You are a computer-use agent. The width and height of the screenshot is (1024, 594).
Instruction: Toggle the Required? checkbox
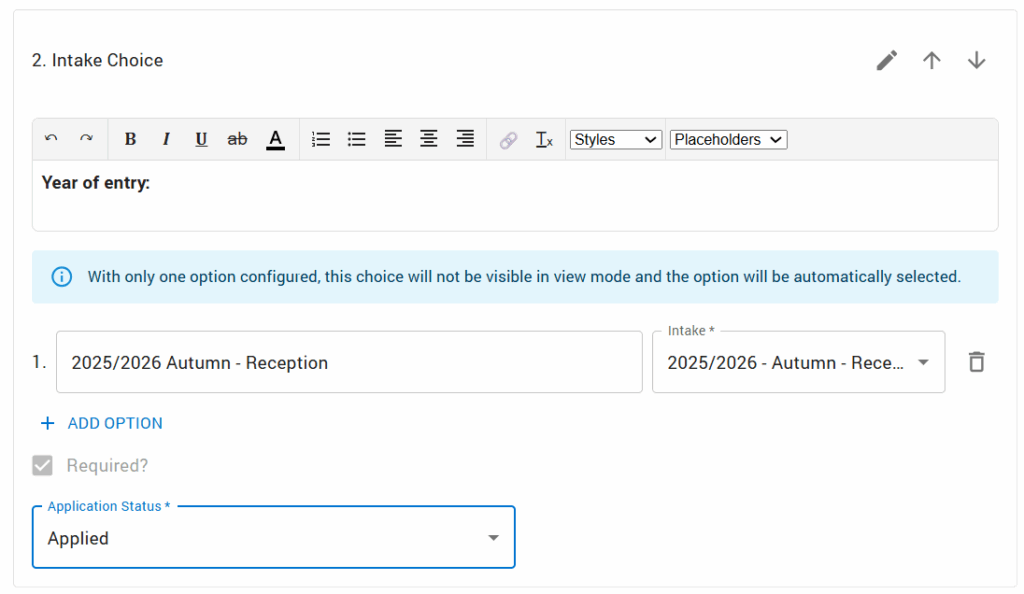tap(43, 465)
